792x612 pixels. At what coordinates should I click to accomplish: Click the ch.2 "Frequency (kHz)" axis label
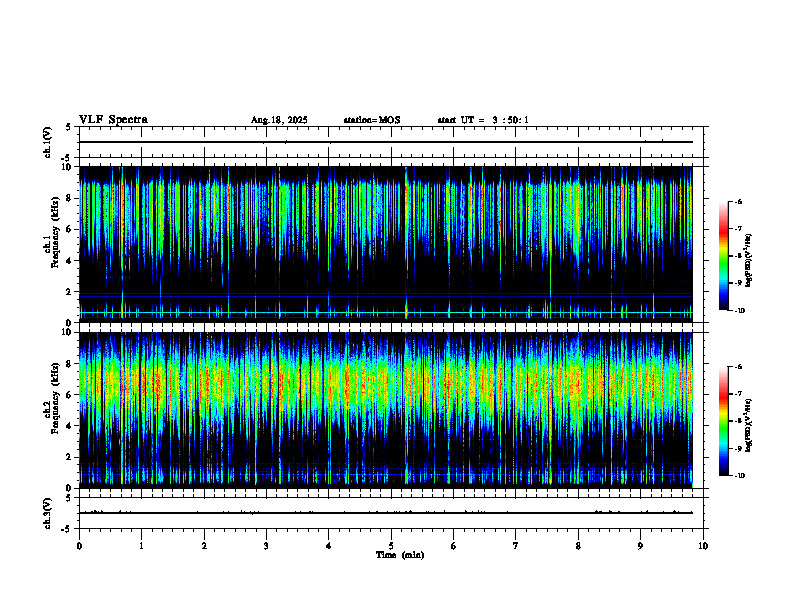(55, 398)
